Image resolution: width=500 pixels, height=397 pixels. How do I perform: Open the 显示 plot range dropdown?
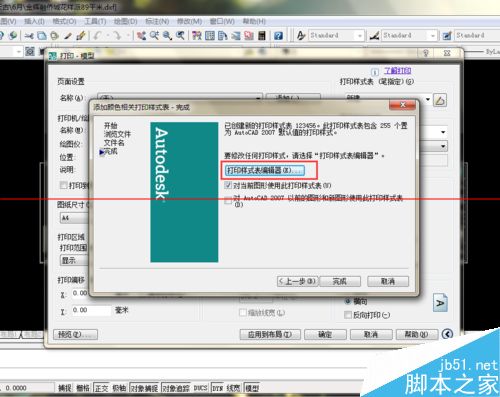74,260
